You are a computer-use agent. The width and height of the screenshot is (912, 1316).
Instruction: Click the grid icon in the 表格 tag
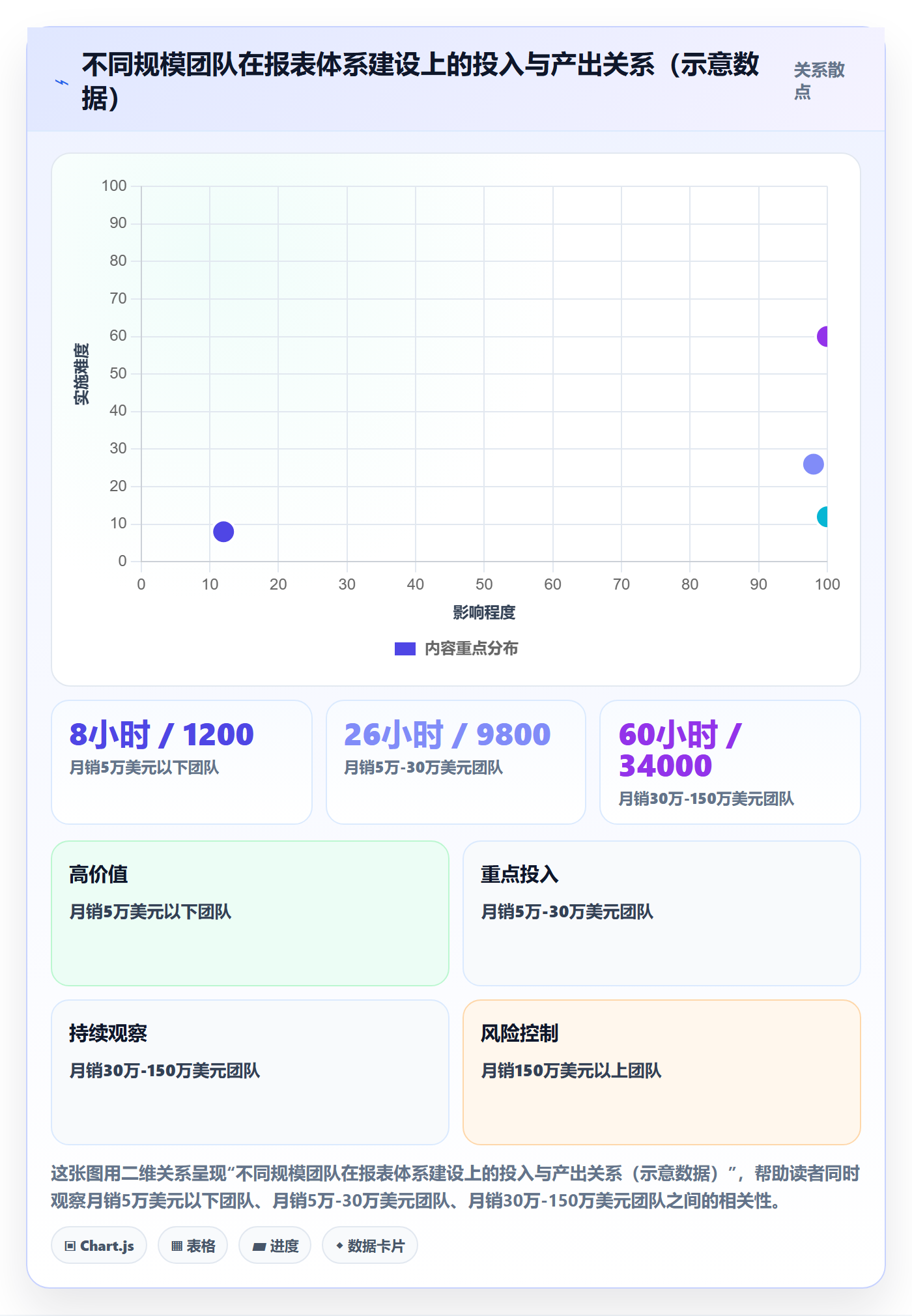[x=177, y=1246]
